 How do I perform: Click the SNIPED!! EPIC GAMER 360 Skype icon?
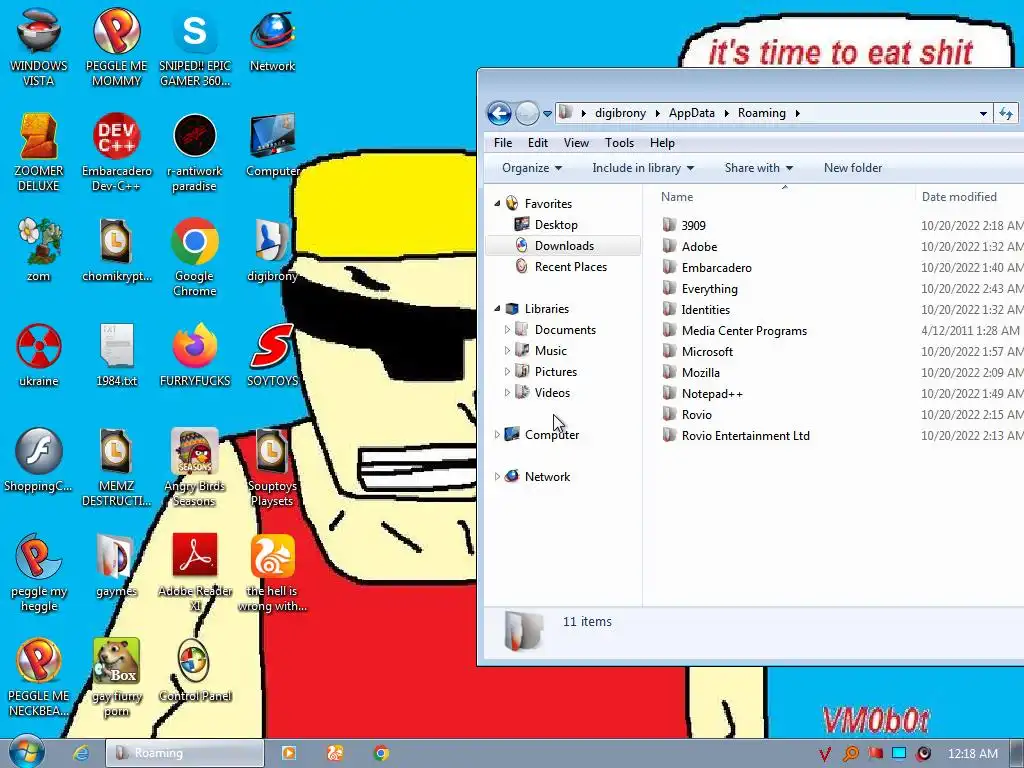coord(195,47)
